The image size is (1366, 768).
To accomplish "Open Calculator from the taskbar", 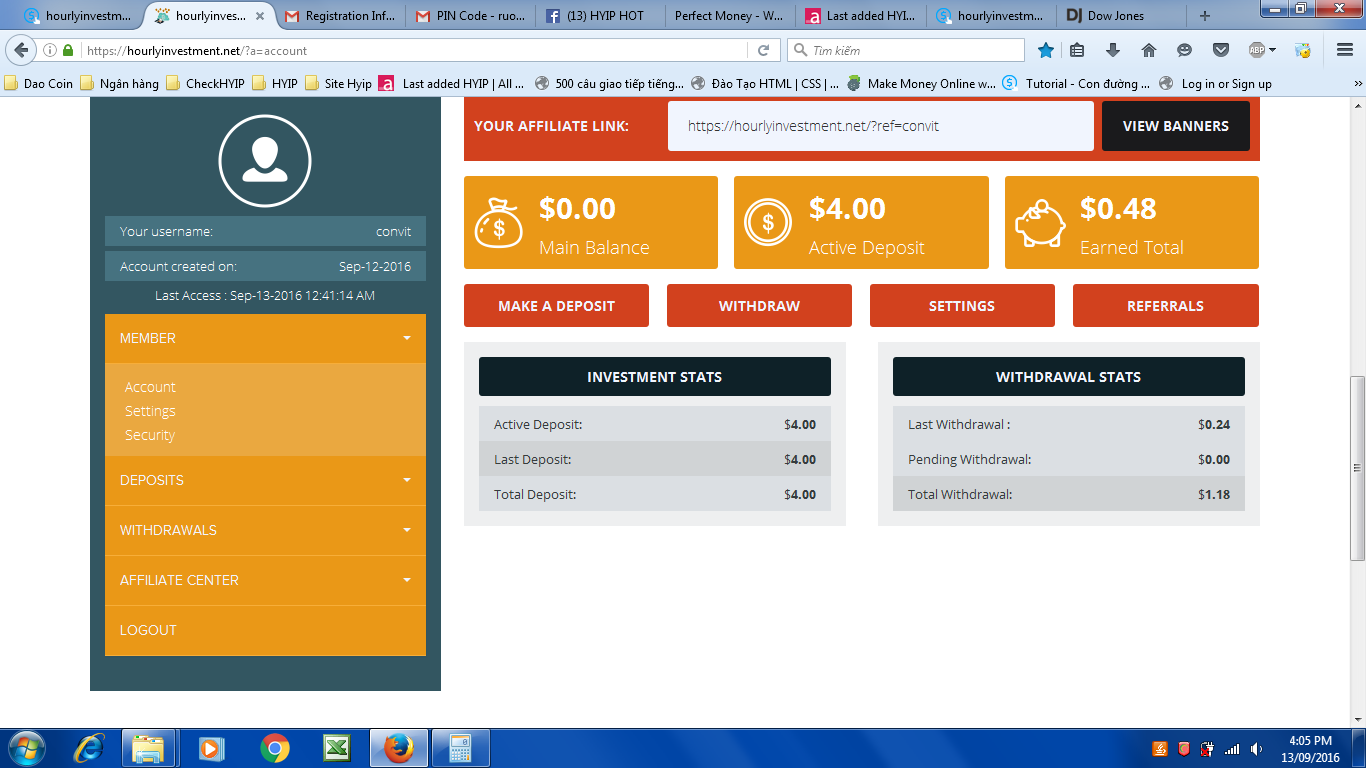I will click(461, 748).
